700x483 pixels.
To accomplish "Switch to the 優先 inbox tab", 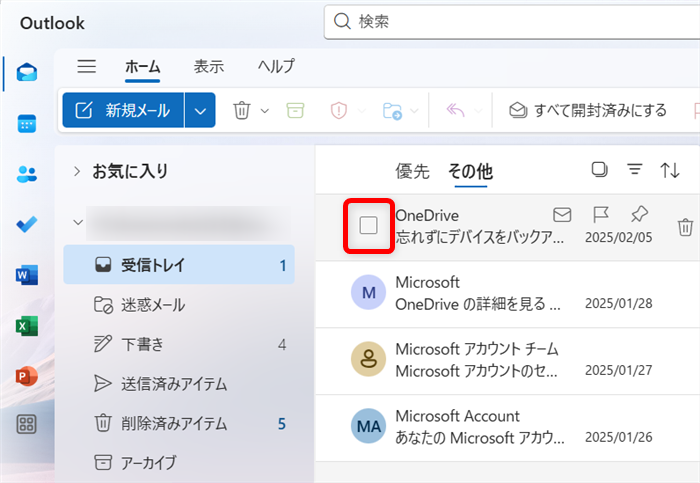I will [412, 171].
